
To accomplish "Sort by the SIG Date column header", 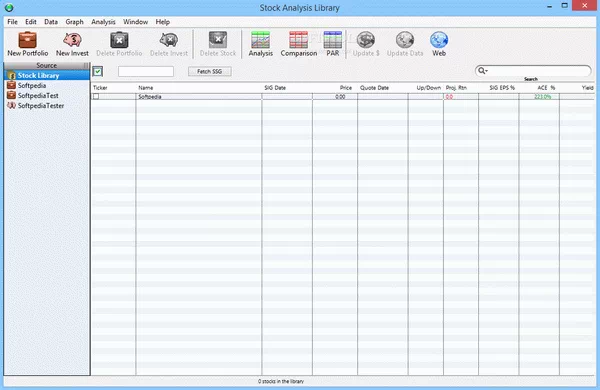I will point(275,88).
